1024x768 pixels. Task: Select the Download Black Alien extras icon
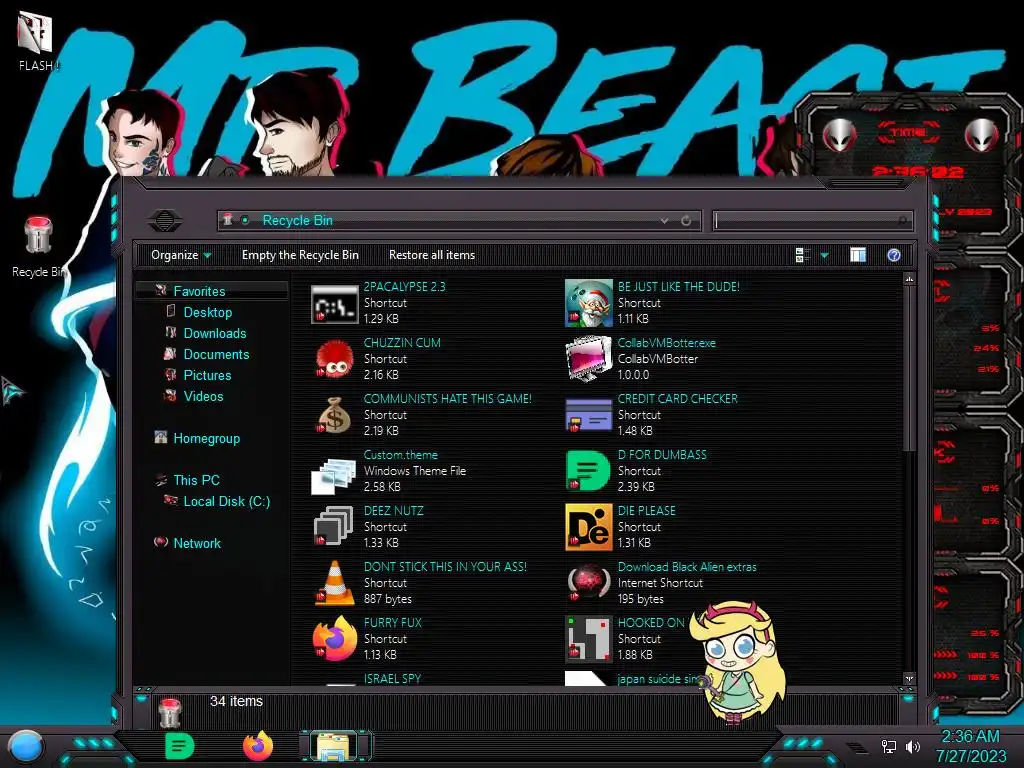coord(588,582)
